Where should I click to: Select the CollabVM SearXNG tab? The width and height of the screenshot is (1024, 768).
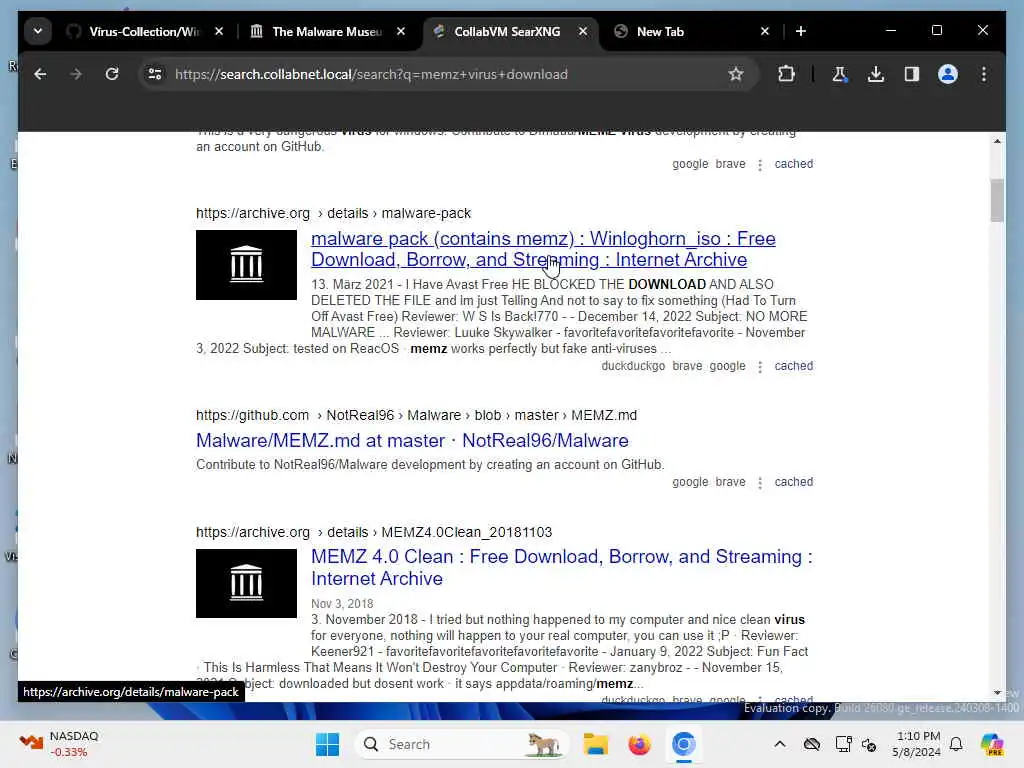tap(507, 31)
